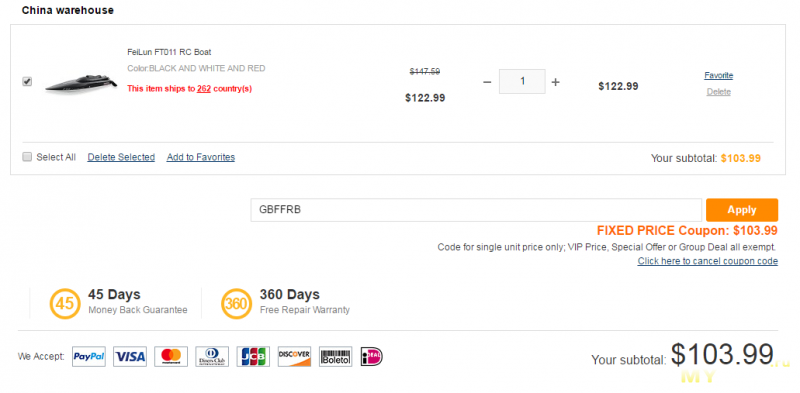Image resolution: width=800 pixels, height=393 pixels.
Task: Apply the GBFFRB coupon code
Action: [x=742, y=210]
